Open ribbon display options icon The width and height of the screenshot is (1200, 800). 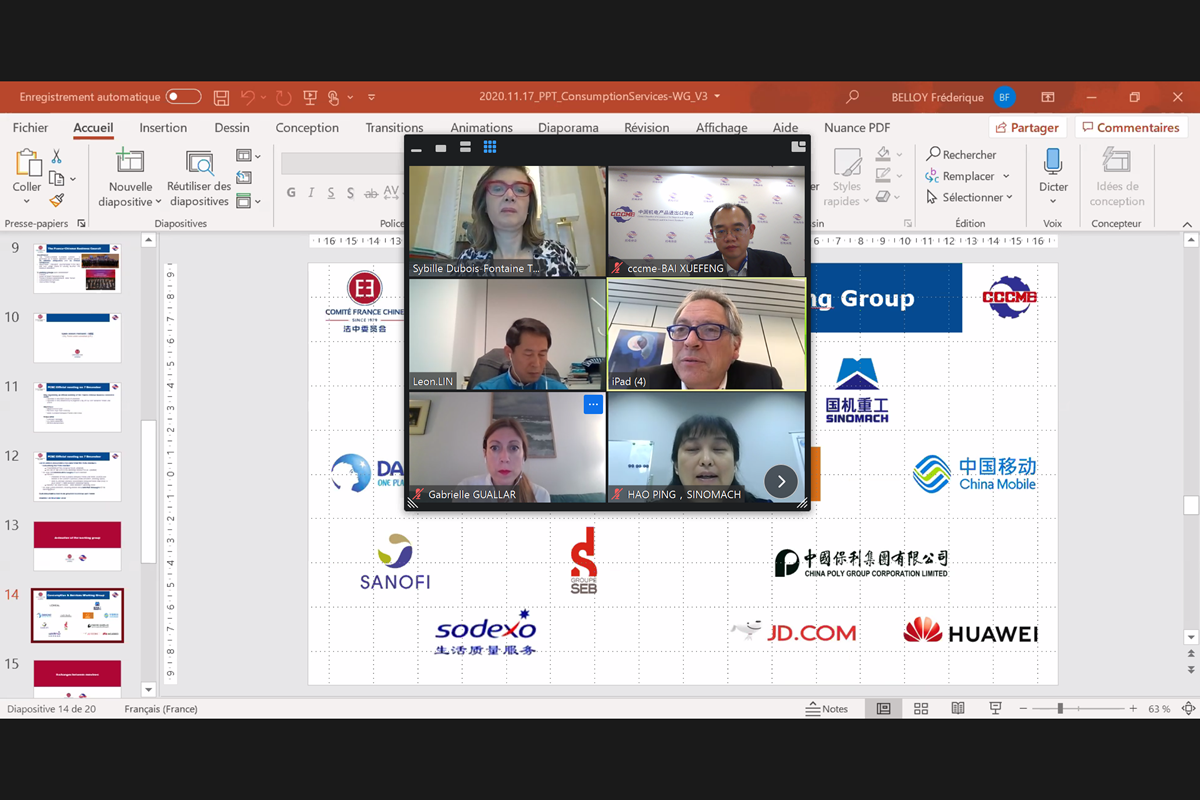[x=1048, y=97]
